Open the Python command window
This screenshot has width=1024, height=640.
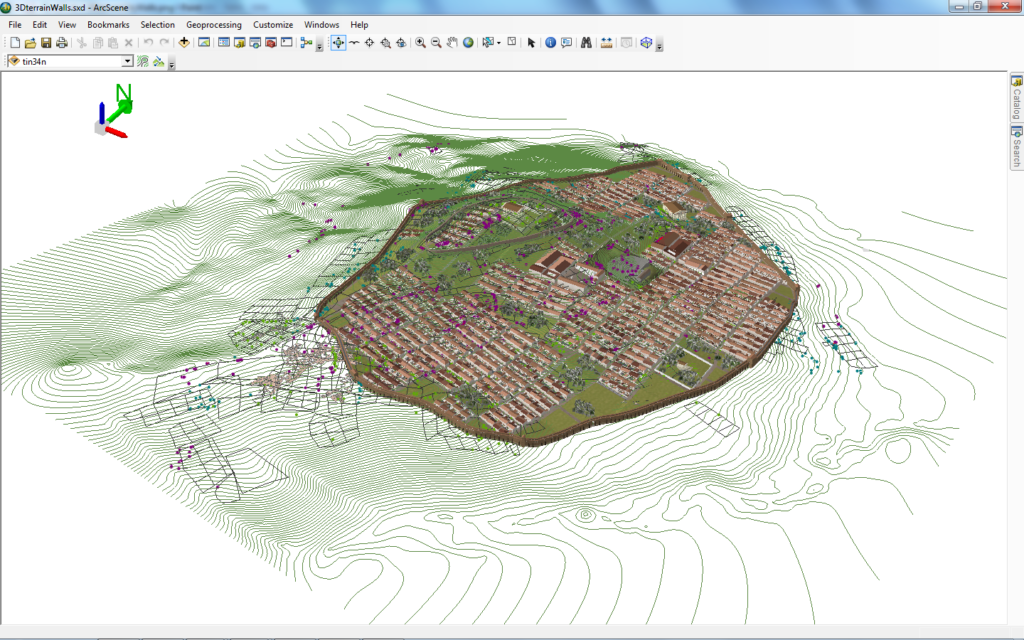(286, 43)
